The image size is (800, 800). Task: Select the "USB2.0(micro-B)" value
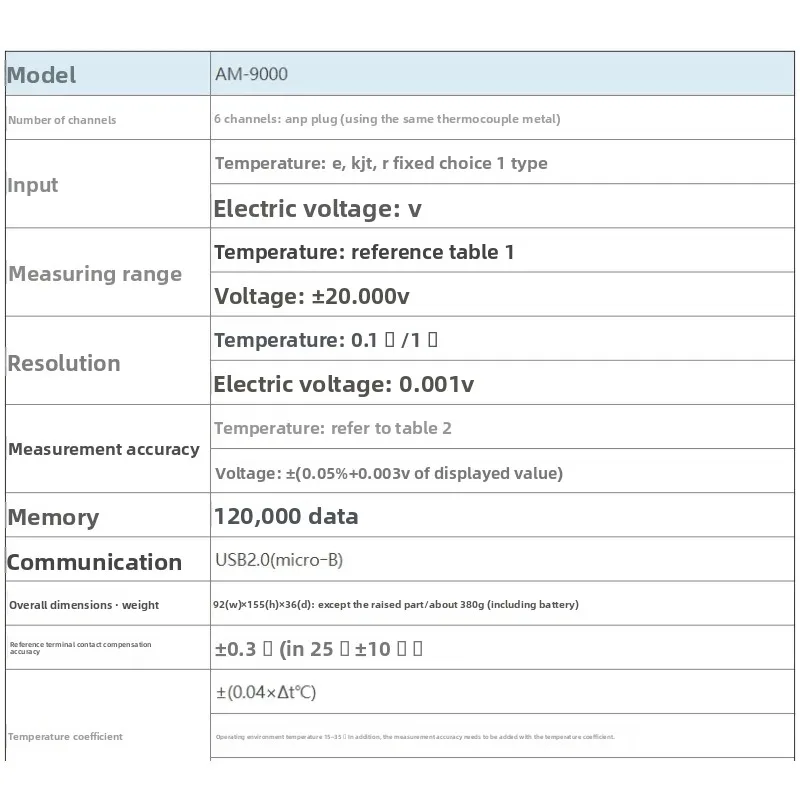(279, 560)
